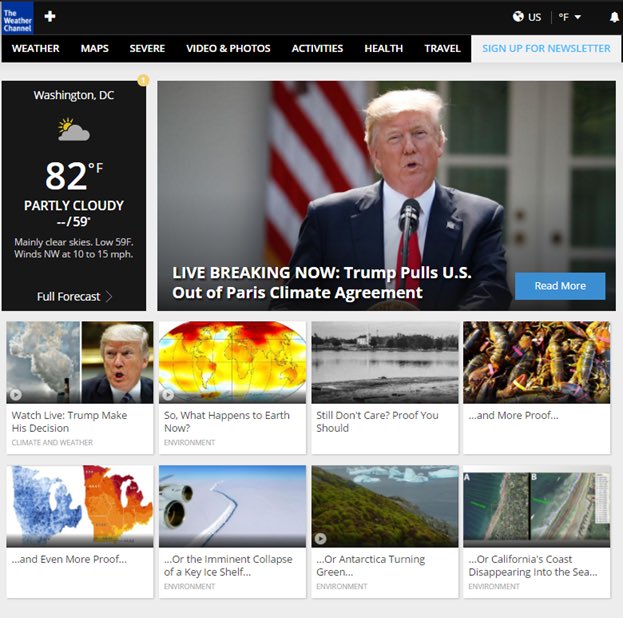Click the CLIMATE AND WEATHER category label
This screenshot has width=623, height=618.
coord(52,443)
